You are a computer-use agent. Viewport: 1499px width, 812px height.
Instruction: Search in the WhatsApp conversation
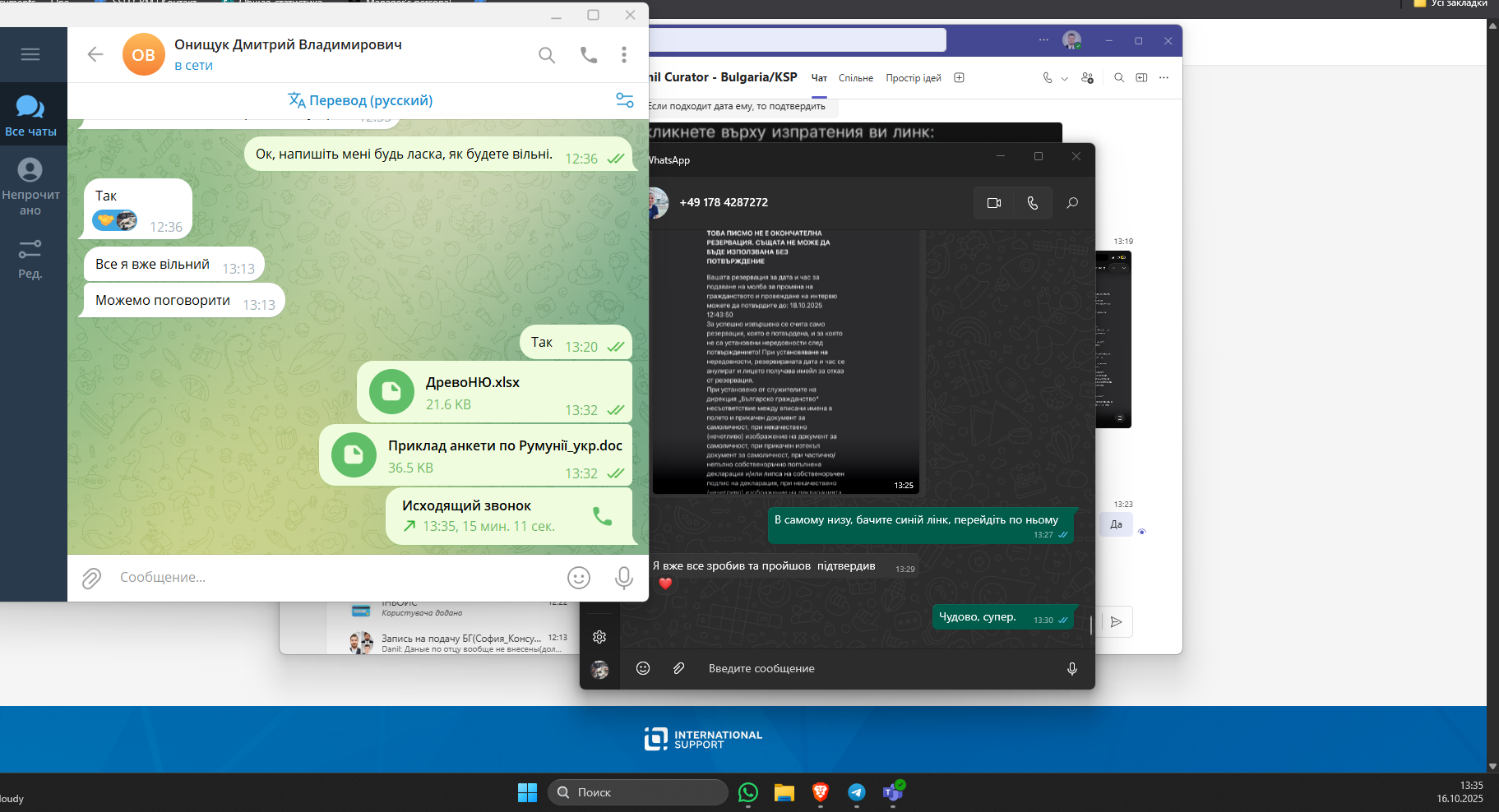pos(1072,203)
